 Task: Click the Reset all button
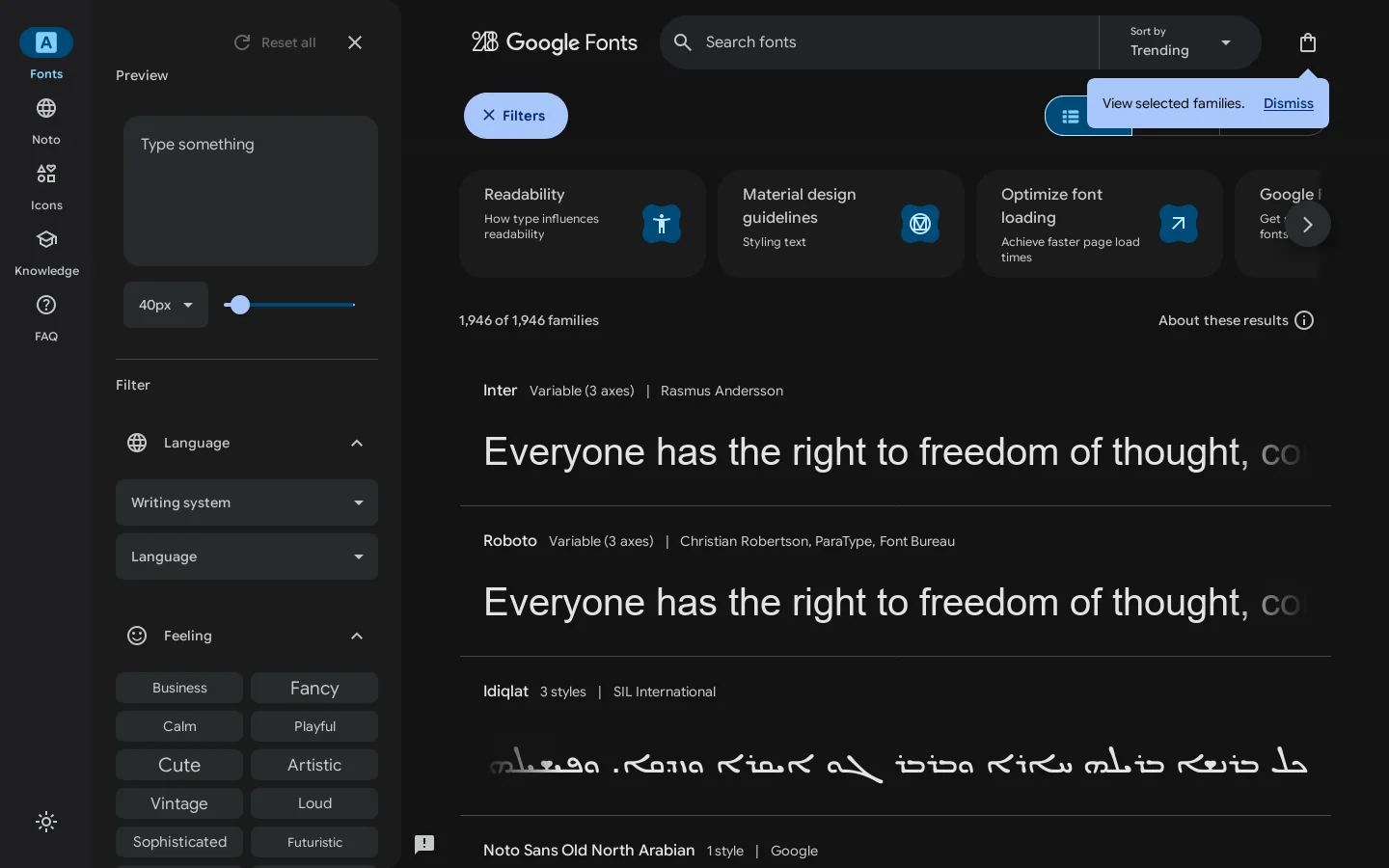(275, 42)
